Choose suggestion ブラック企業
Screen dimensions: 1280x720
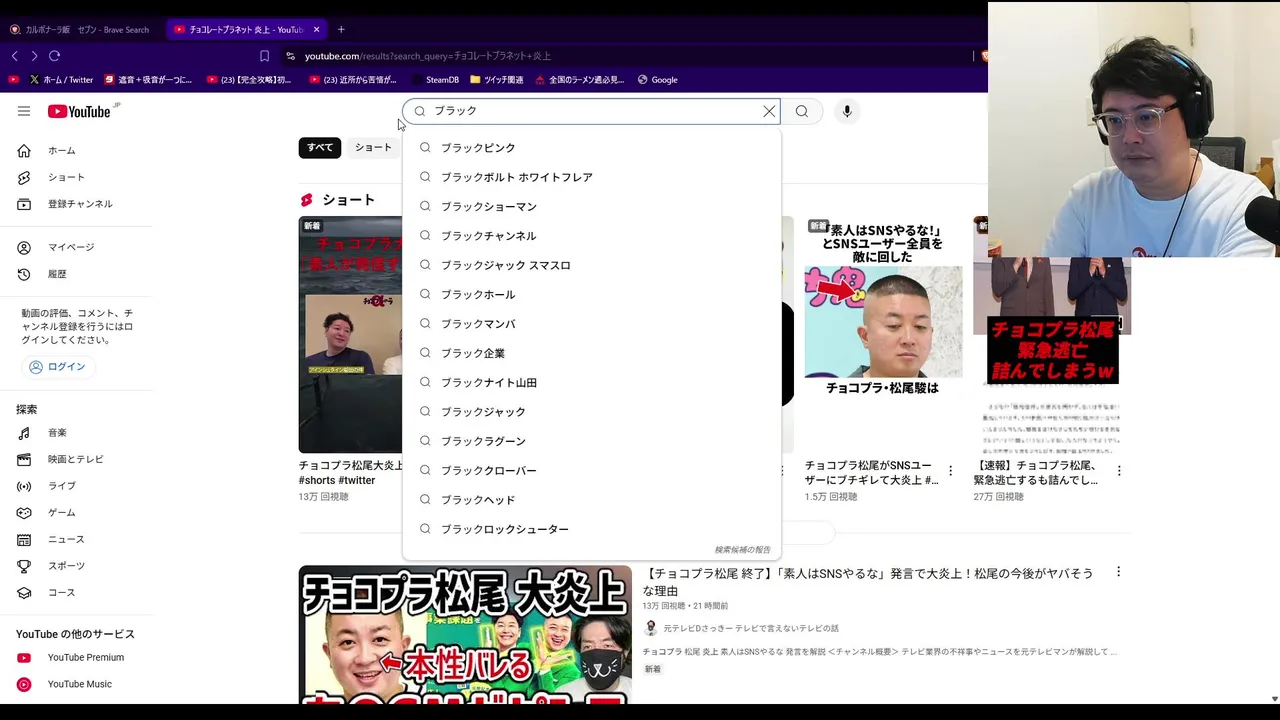click(x=591, y=353)
